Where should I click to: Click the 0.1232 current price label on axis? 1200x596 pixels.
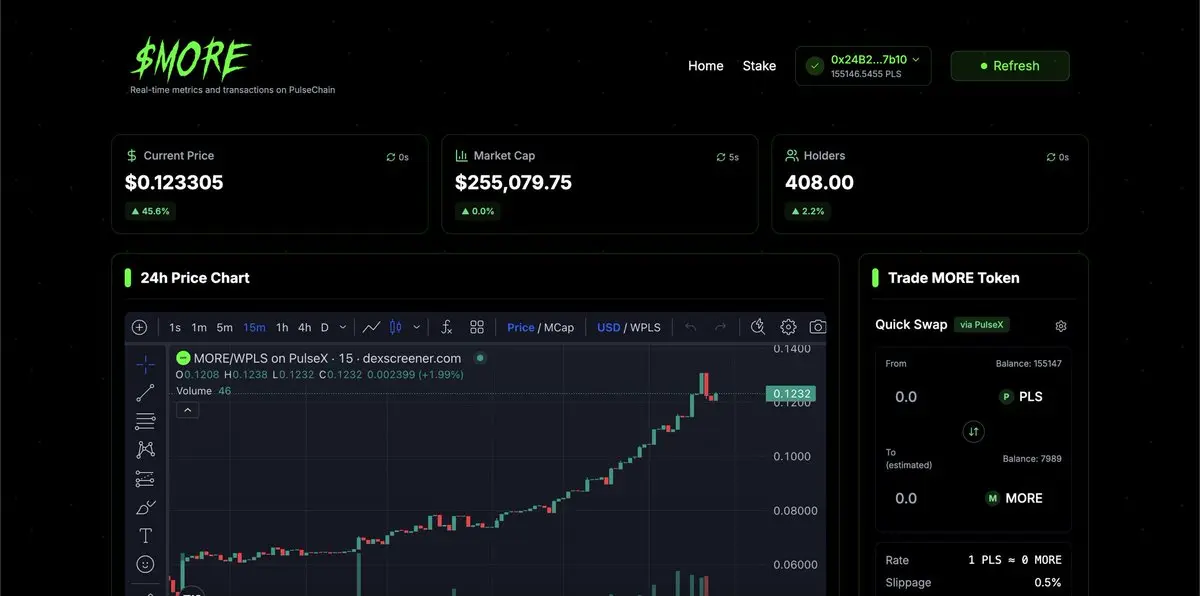tap(790, 394)
